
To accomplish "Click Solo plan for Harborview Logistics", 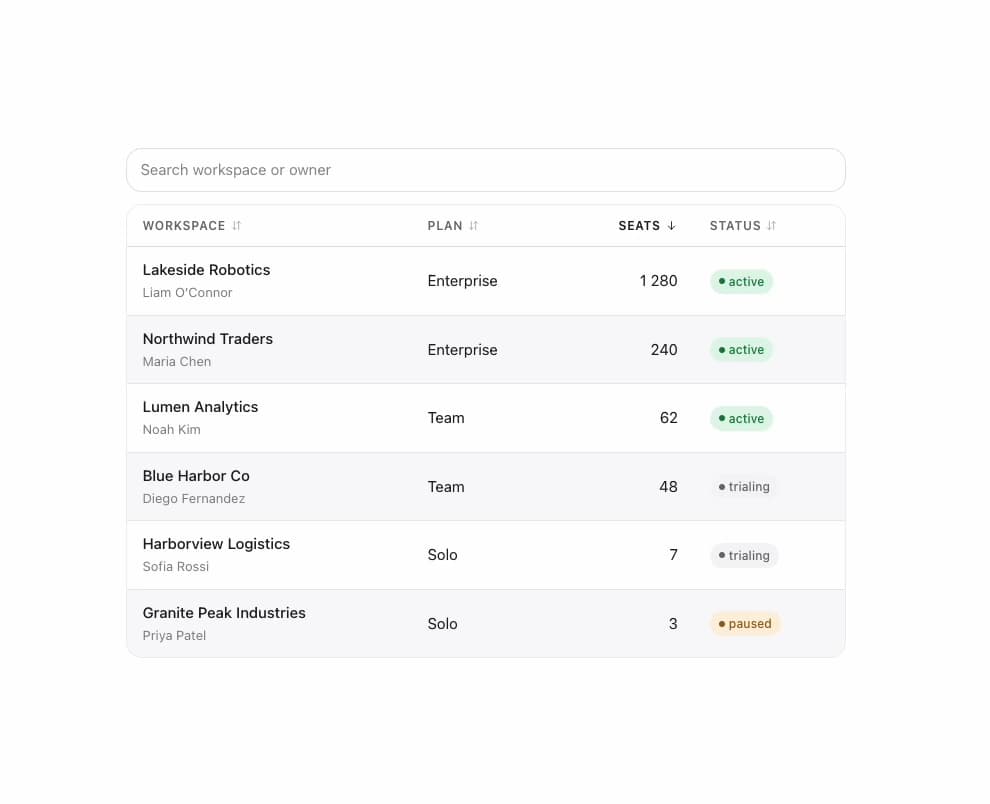I will [442, 555].
